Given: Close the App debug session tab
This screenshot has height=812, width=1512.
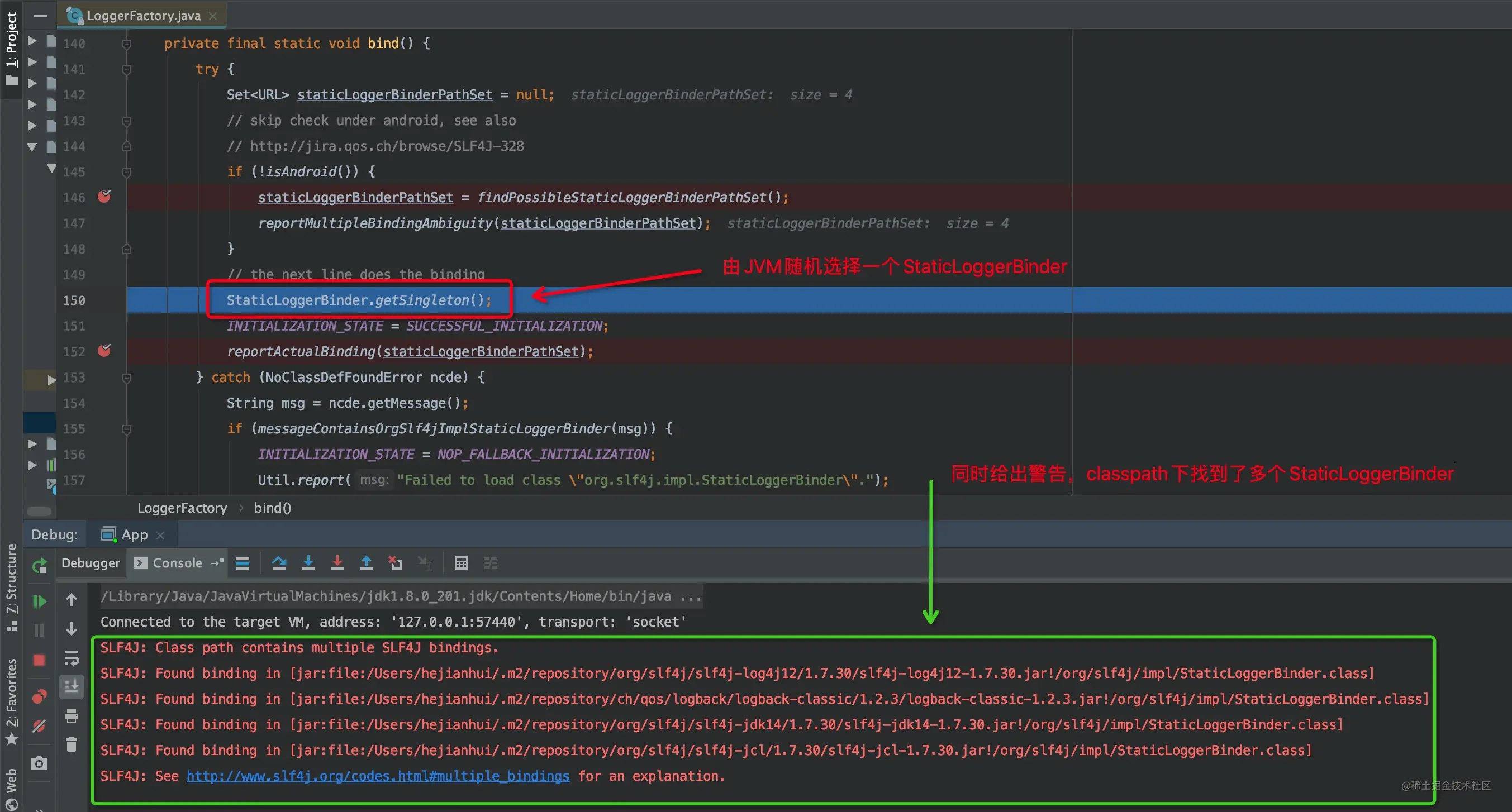Looking at the screenshot, I should pos(161,535).
